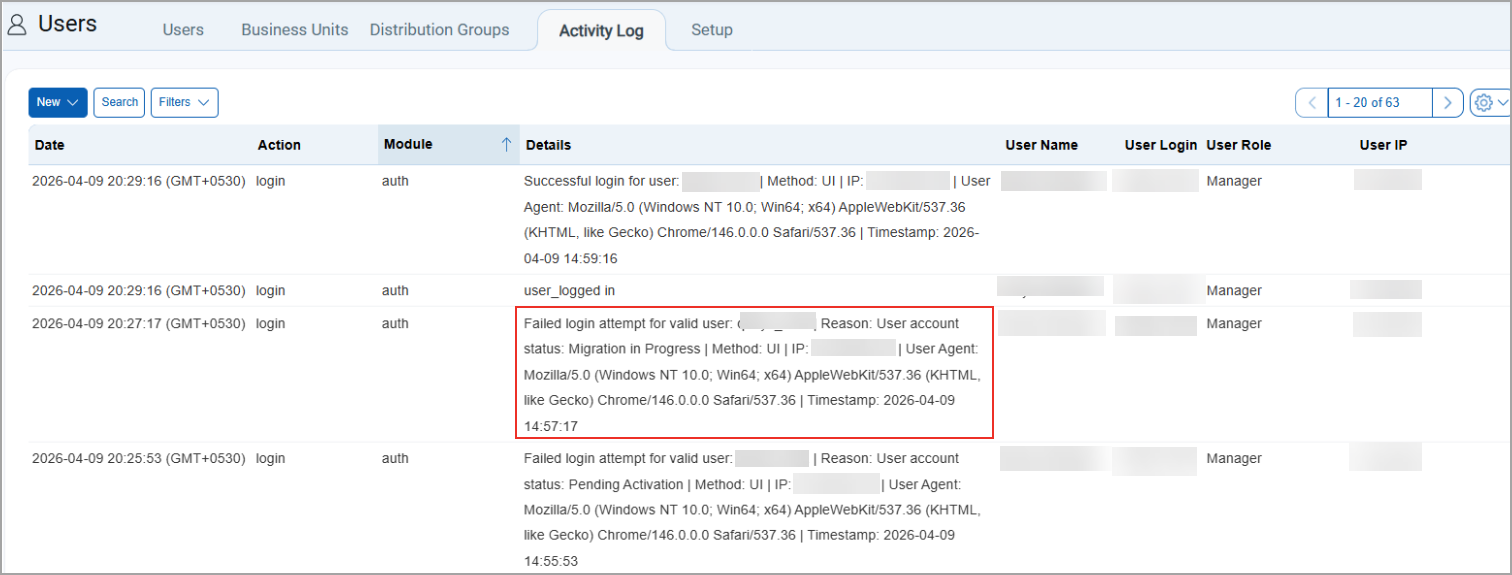This screenshot has width=1512, height=575.
Task: Expand the New button dropdown
Action: pyautogui.click(x=58, y=102)
